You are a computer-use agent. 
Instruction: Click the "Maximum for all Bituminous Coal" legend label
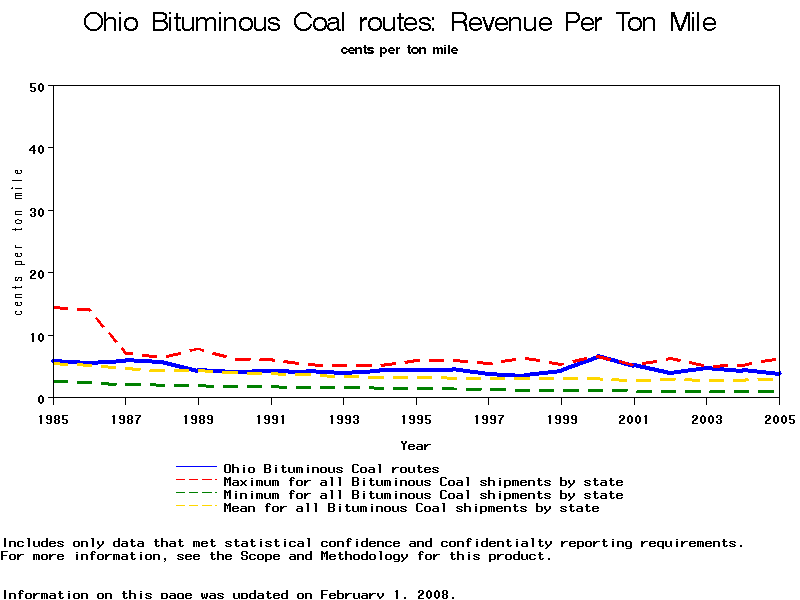point(423,482)
